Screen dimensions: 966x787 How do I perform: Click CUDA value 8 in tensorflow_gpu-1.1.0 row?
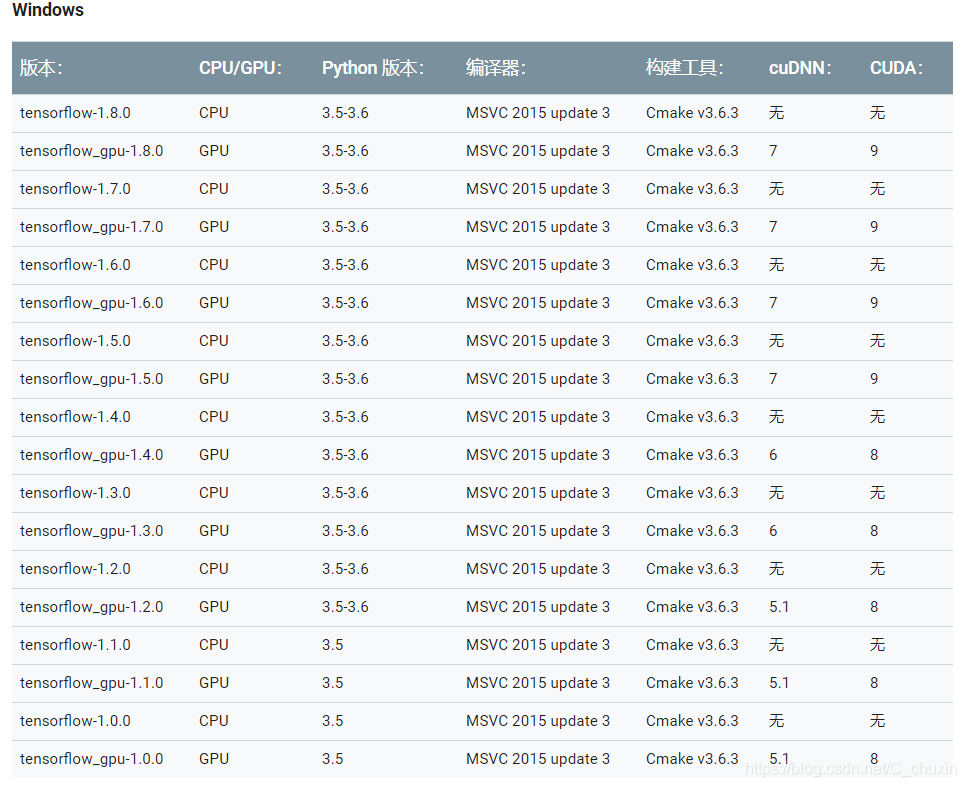click(x=874, y=683)
